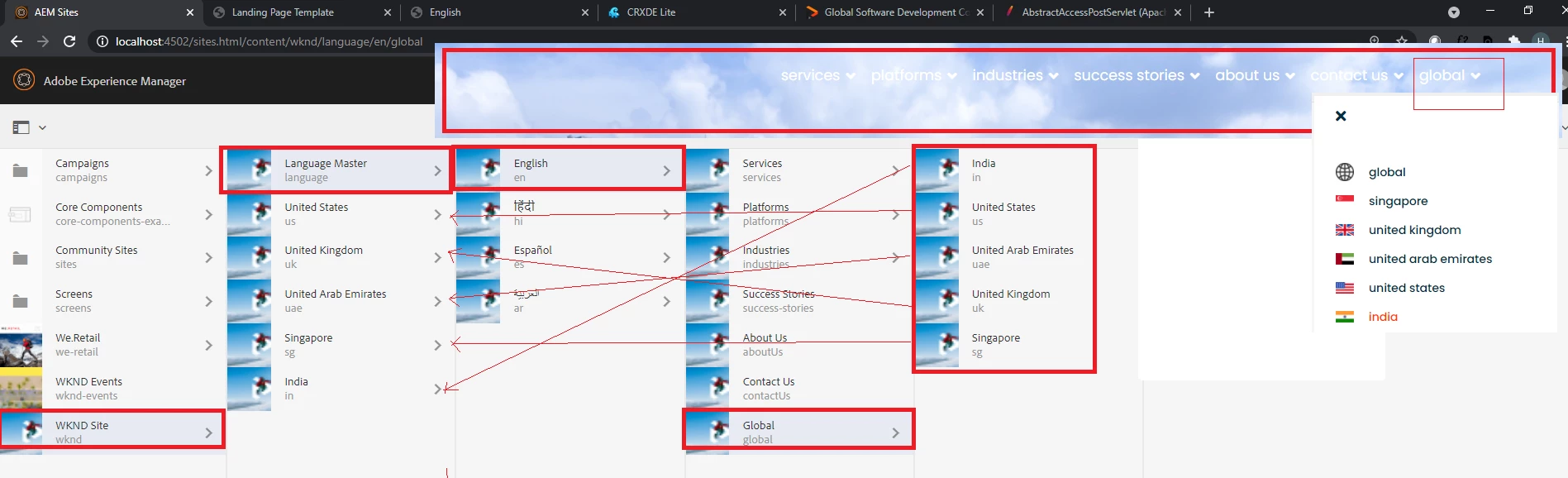Select the Global page thumbnail
Screen dimensions: 1568x478
click(708, 432)
